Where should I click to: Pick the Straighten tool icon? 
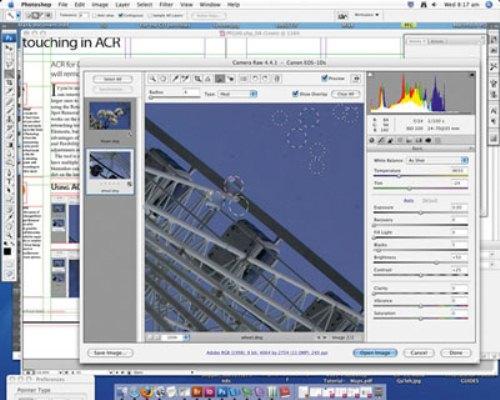pyautogui.click(x=208, y=79)
